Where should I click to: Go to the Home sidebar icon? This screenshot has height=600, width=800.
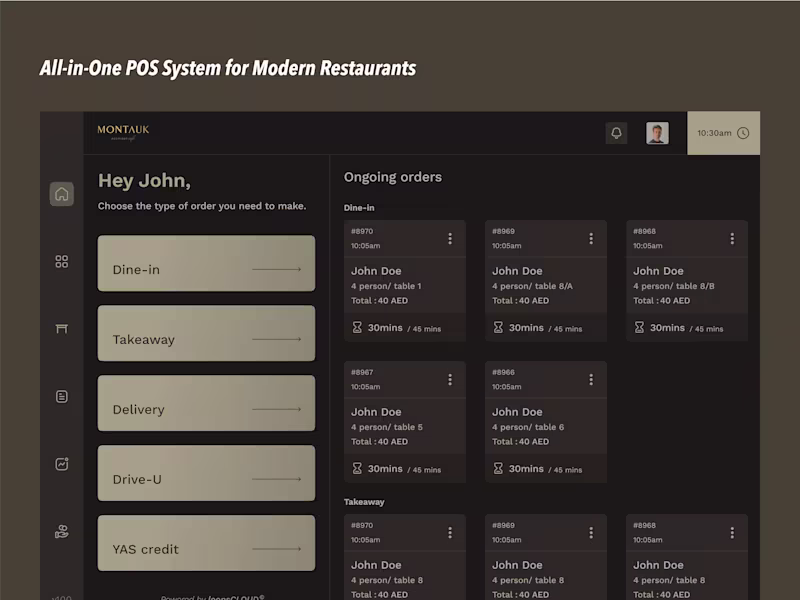coord(62,194)
